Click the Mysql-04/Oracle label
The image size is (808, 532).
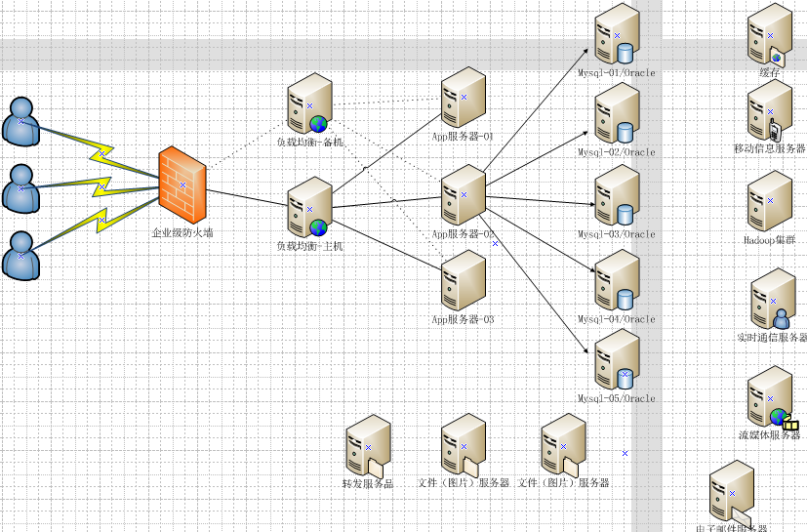click(x=617, y=319)
